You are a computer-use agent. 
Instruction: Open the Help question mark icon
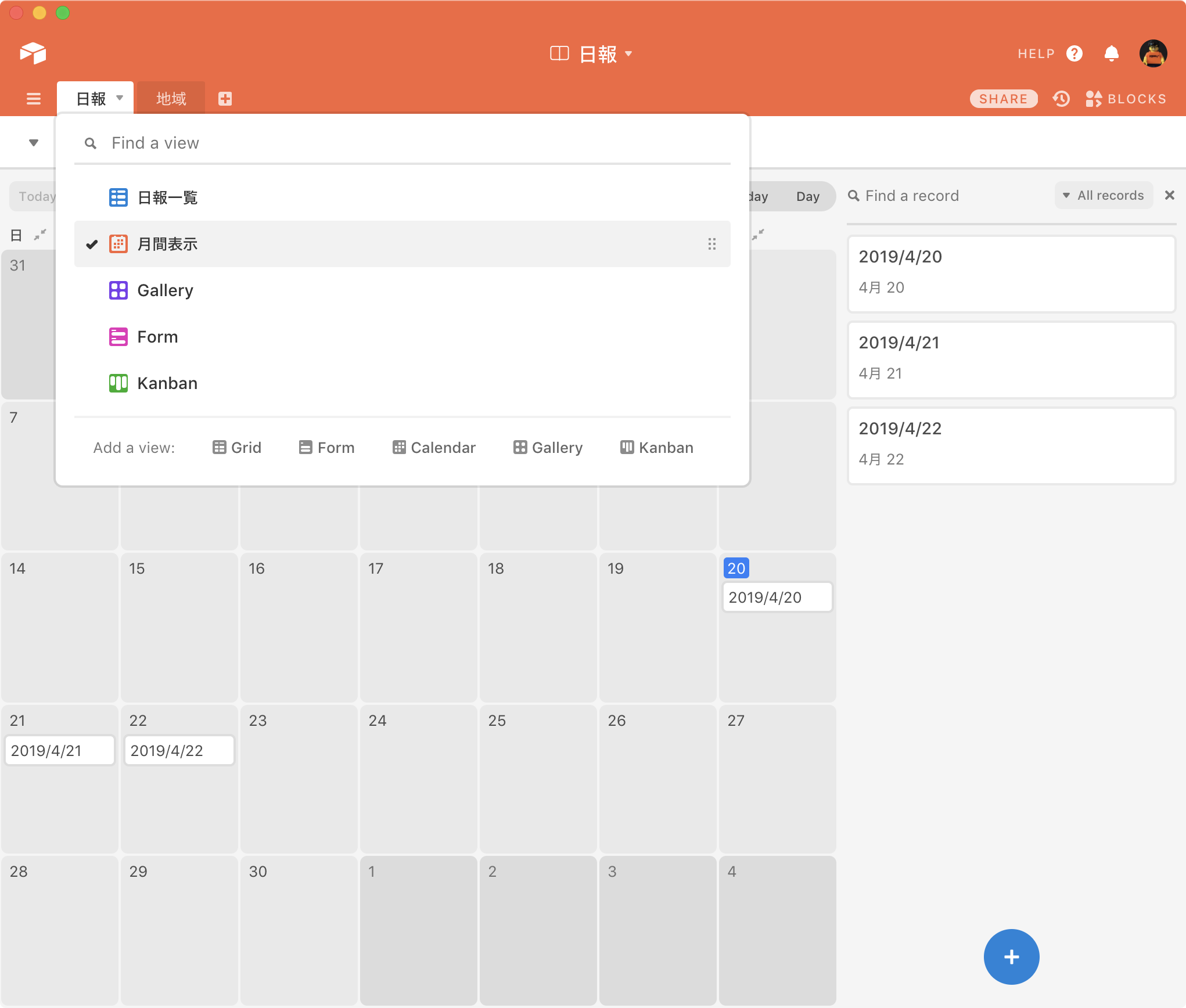pyautogui.click(x=1075, y=53)
